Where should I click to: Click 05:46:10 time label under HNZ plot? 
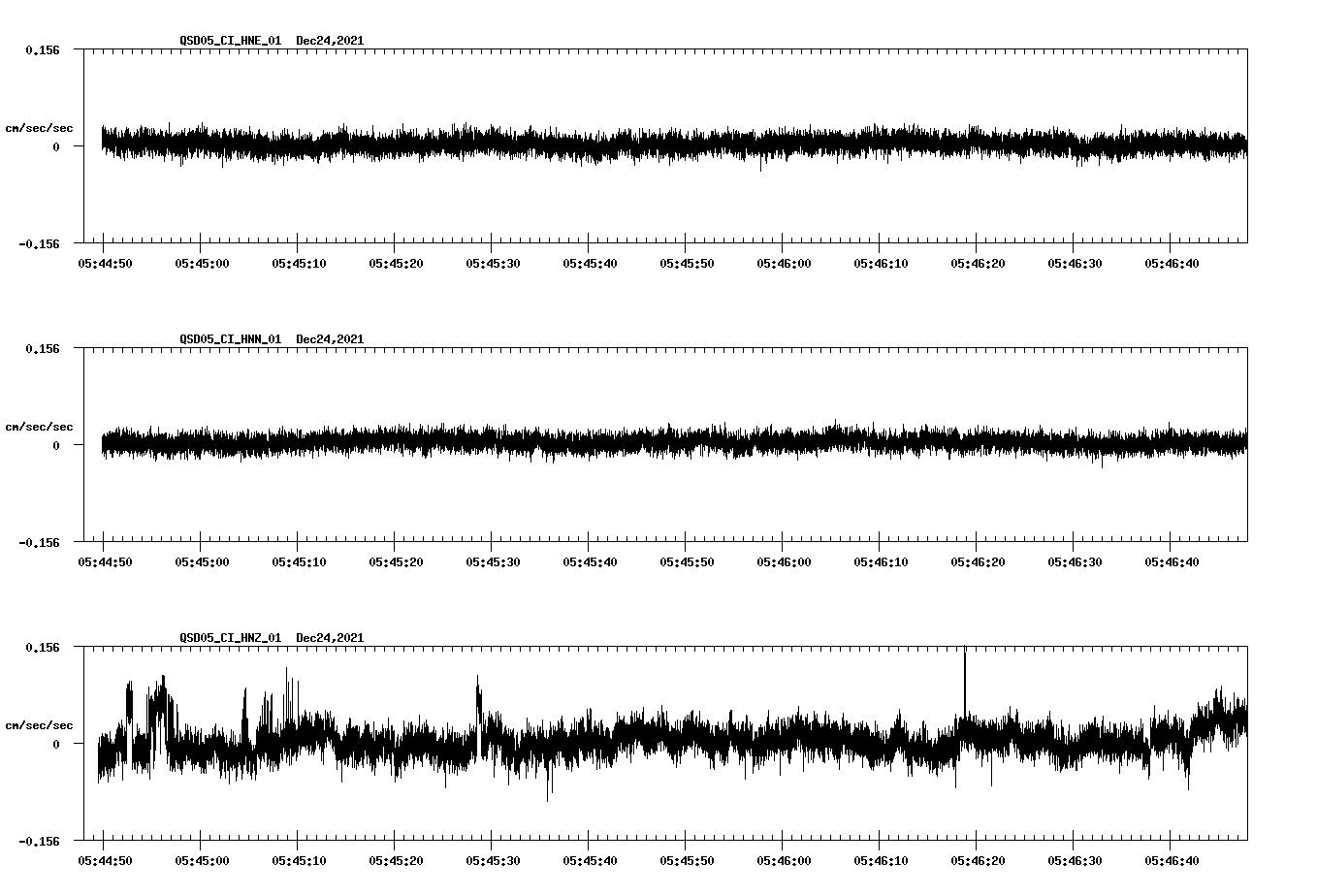[x=880, y=861]
